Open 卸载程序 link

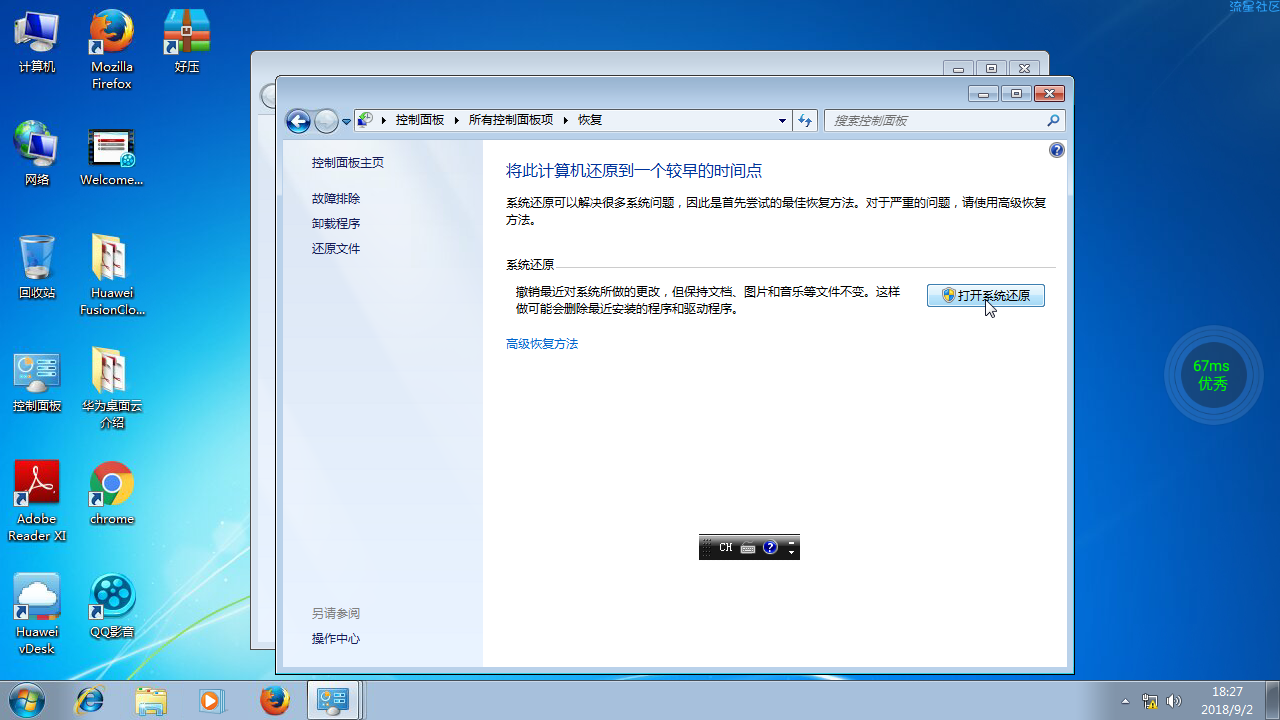point(335,224)
